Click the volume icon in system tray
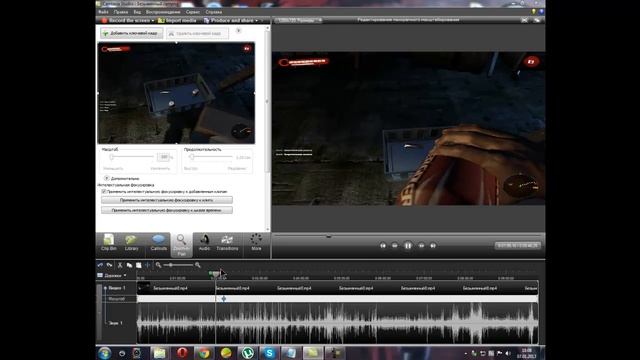 pos(508,353)
